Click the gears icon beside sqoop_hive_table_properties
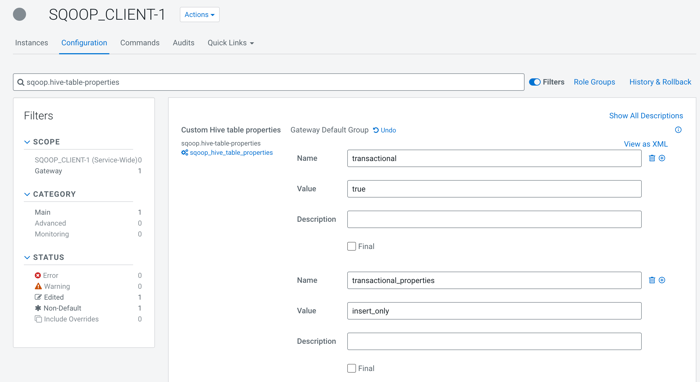This screenshot has height=382, width=700. click(x=184, y=153)
